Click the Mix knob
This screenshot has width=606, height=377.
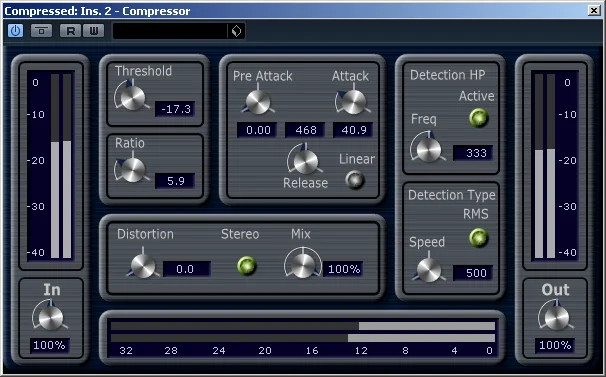coord(303,266)
